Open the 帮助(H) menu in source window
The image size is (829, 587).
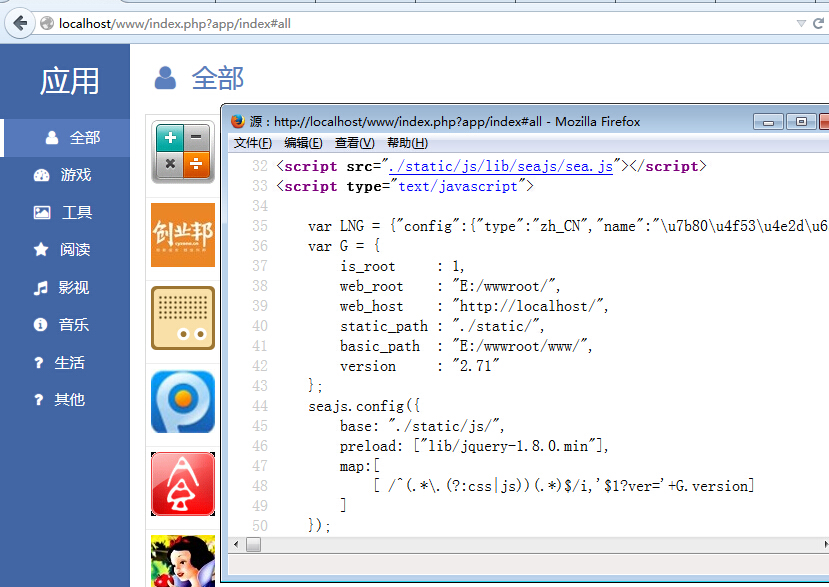pyautogui.click(x=407, y=143)
